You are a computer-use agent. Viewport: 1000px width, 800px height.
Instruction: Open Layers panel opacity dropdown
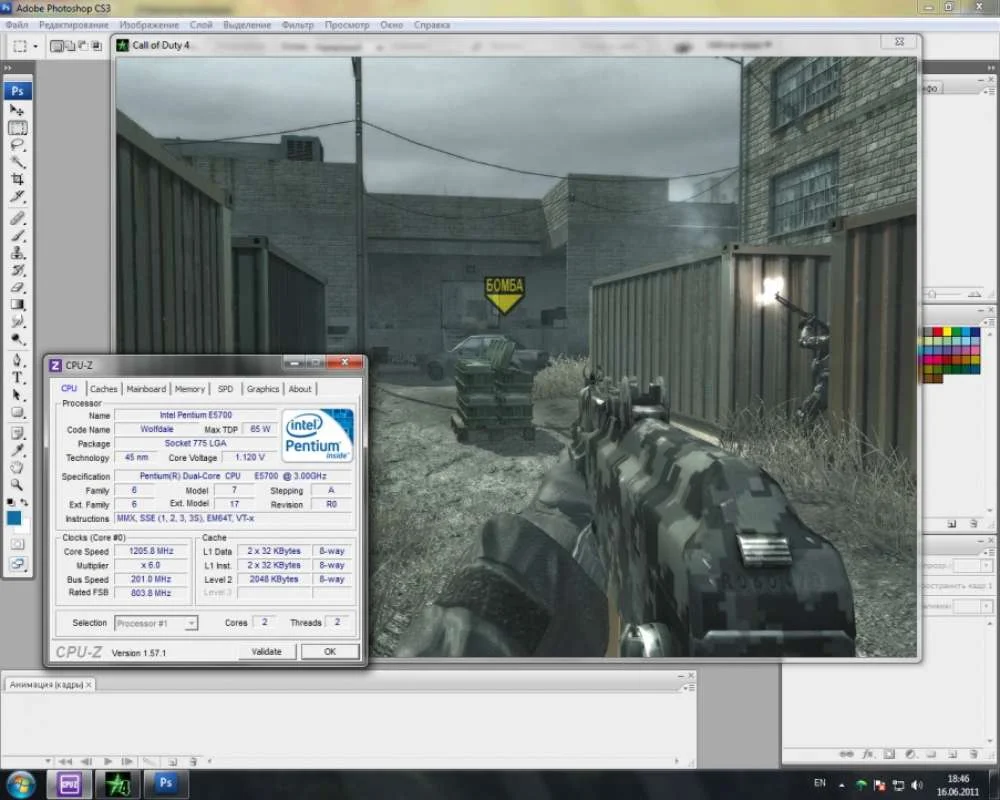pyautogui.click(x=986, y=566)
